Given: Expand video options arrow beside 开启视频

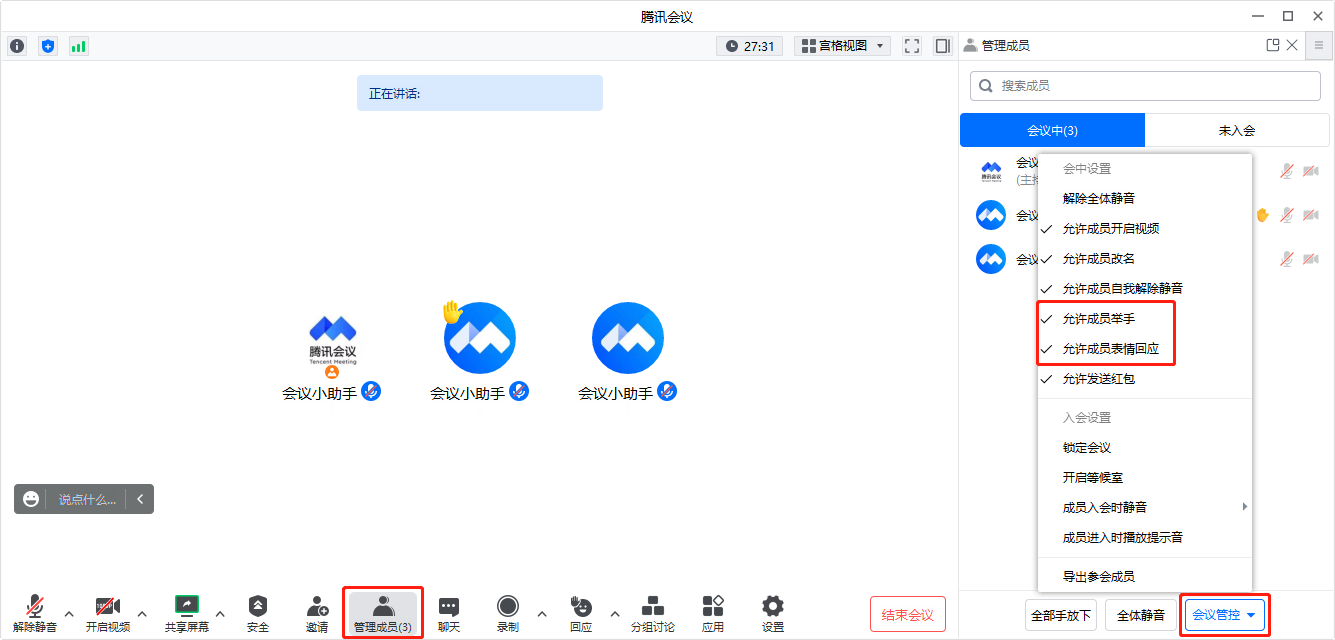Looking at the screenshot, I should click(x=142, y=613).
